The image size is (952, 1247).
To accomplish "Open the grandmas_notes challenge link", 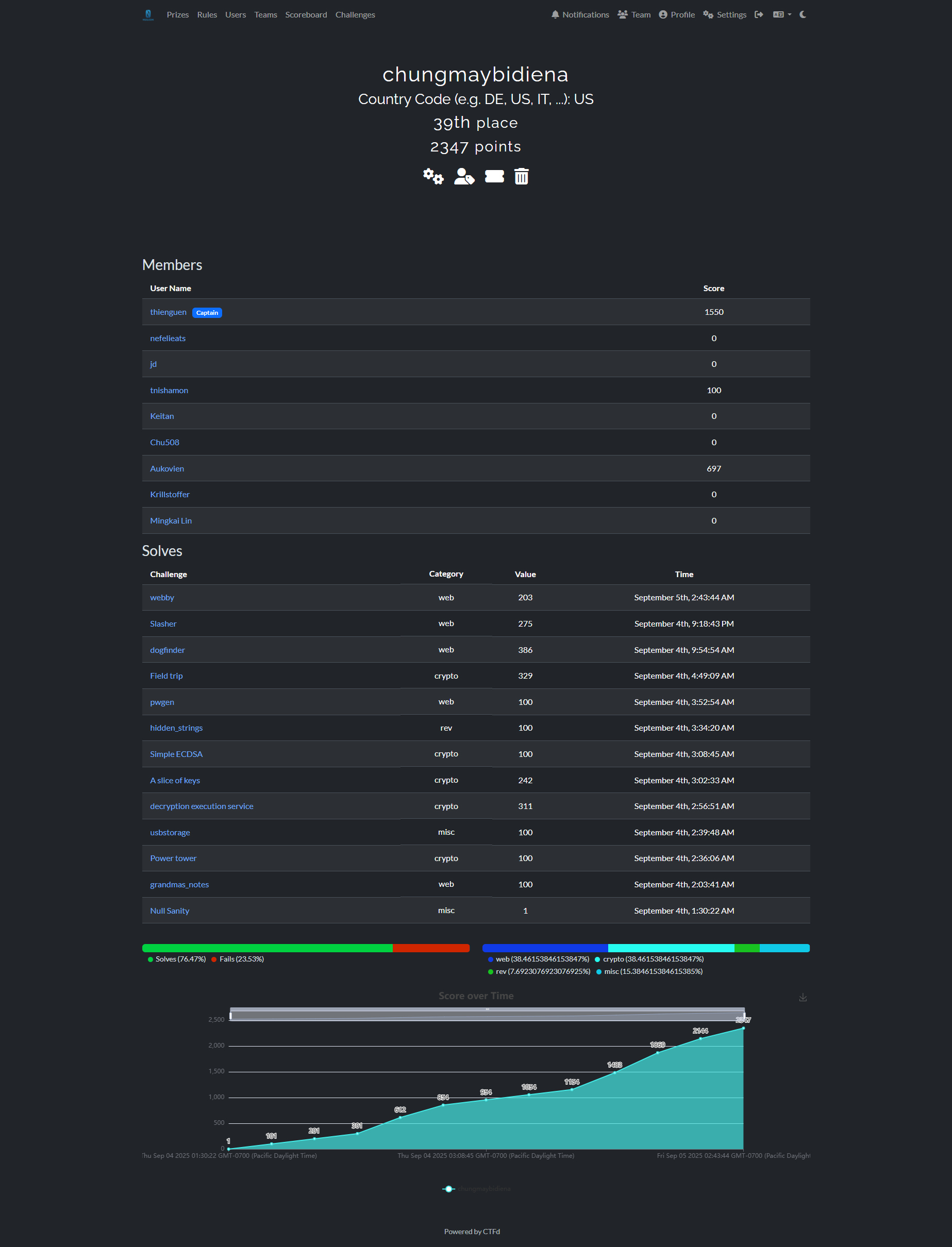I will pyautogui.click(x=179, y=884).
